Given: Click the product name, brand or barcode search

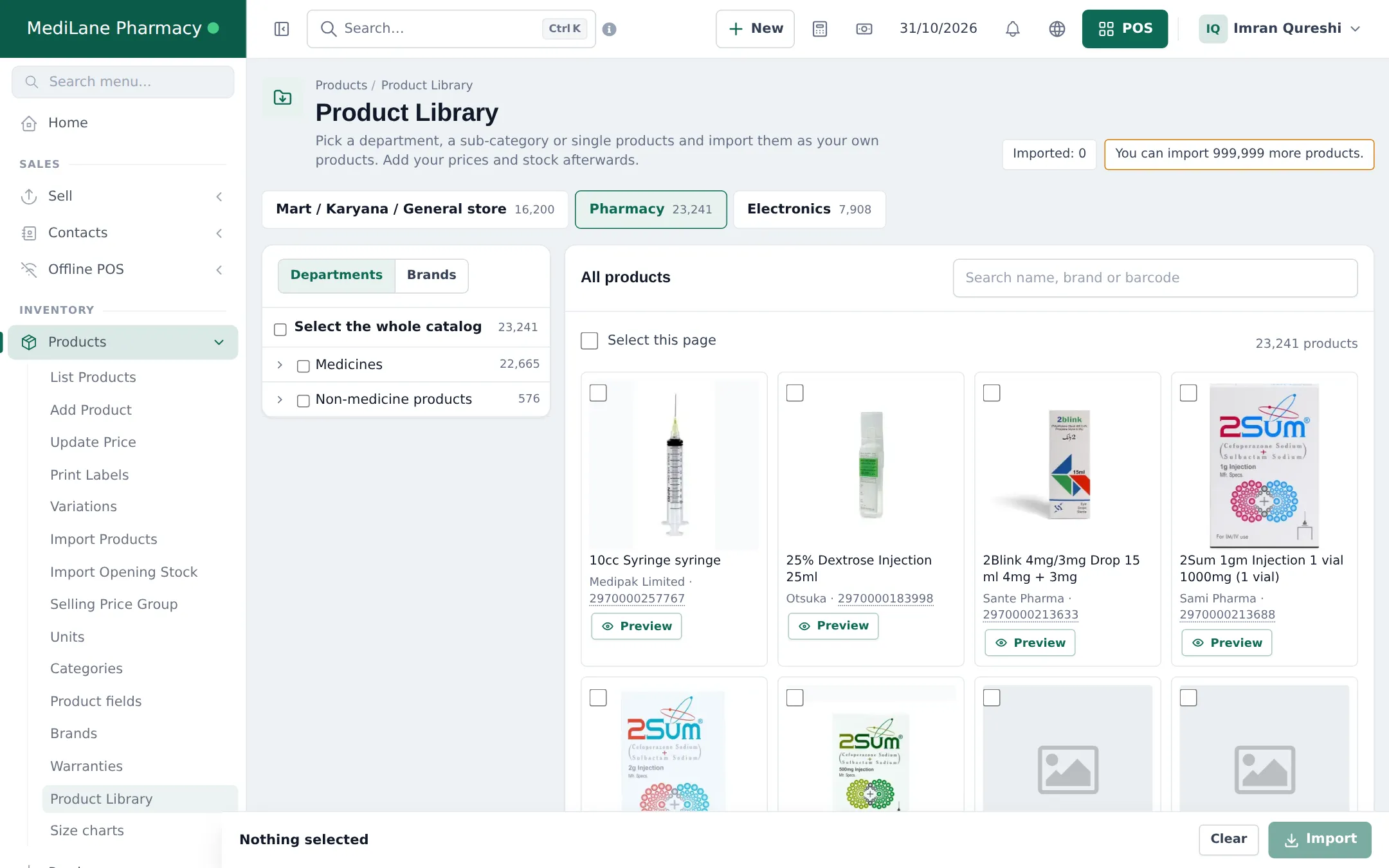Looking at the screenshot, I should pyautogui.click(x=1155, y=278).
